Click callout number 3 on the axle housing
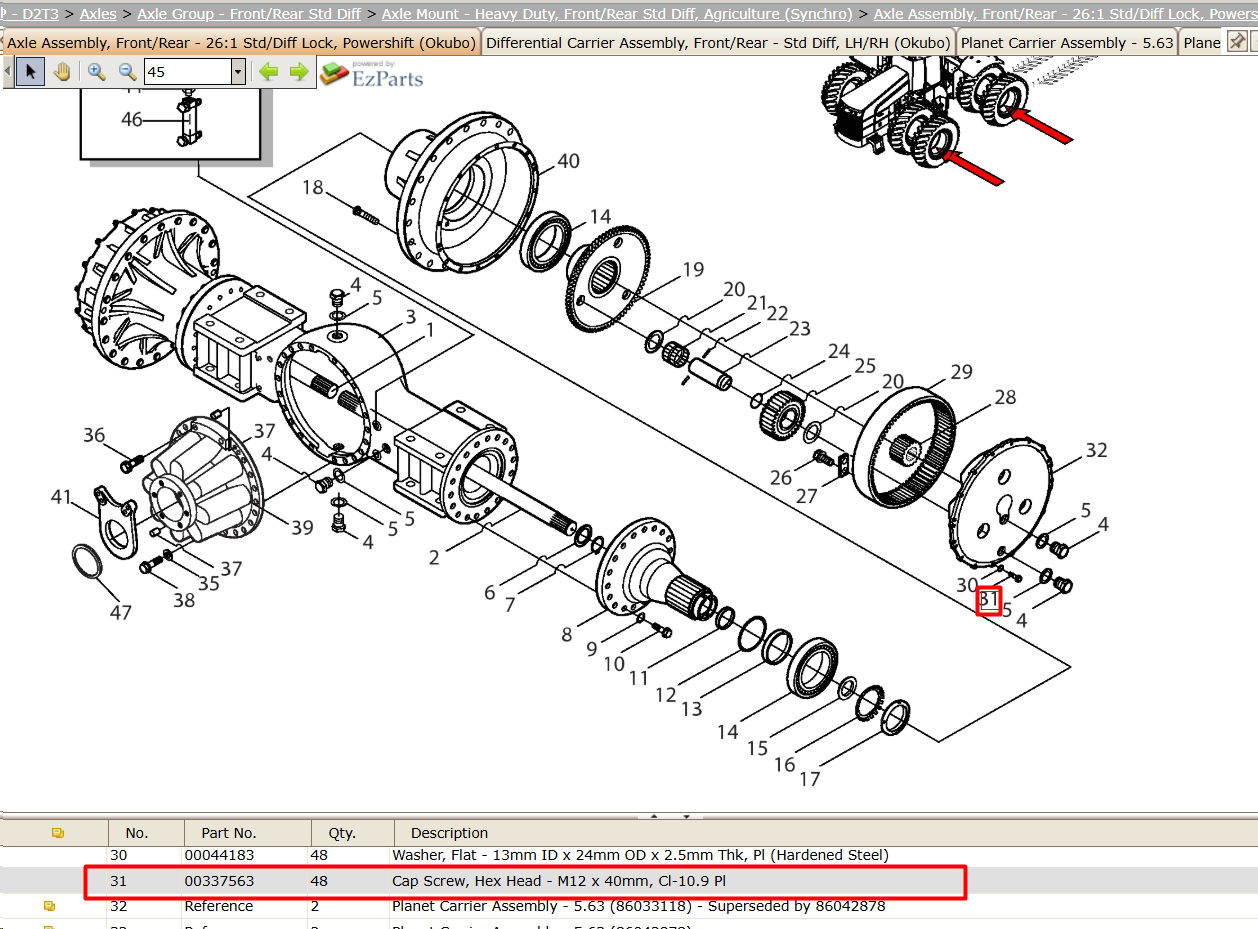The height and width of the screenshot is (929, 1258). click(410, 318)
